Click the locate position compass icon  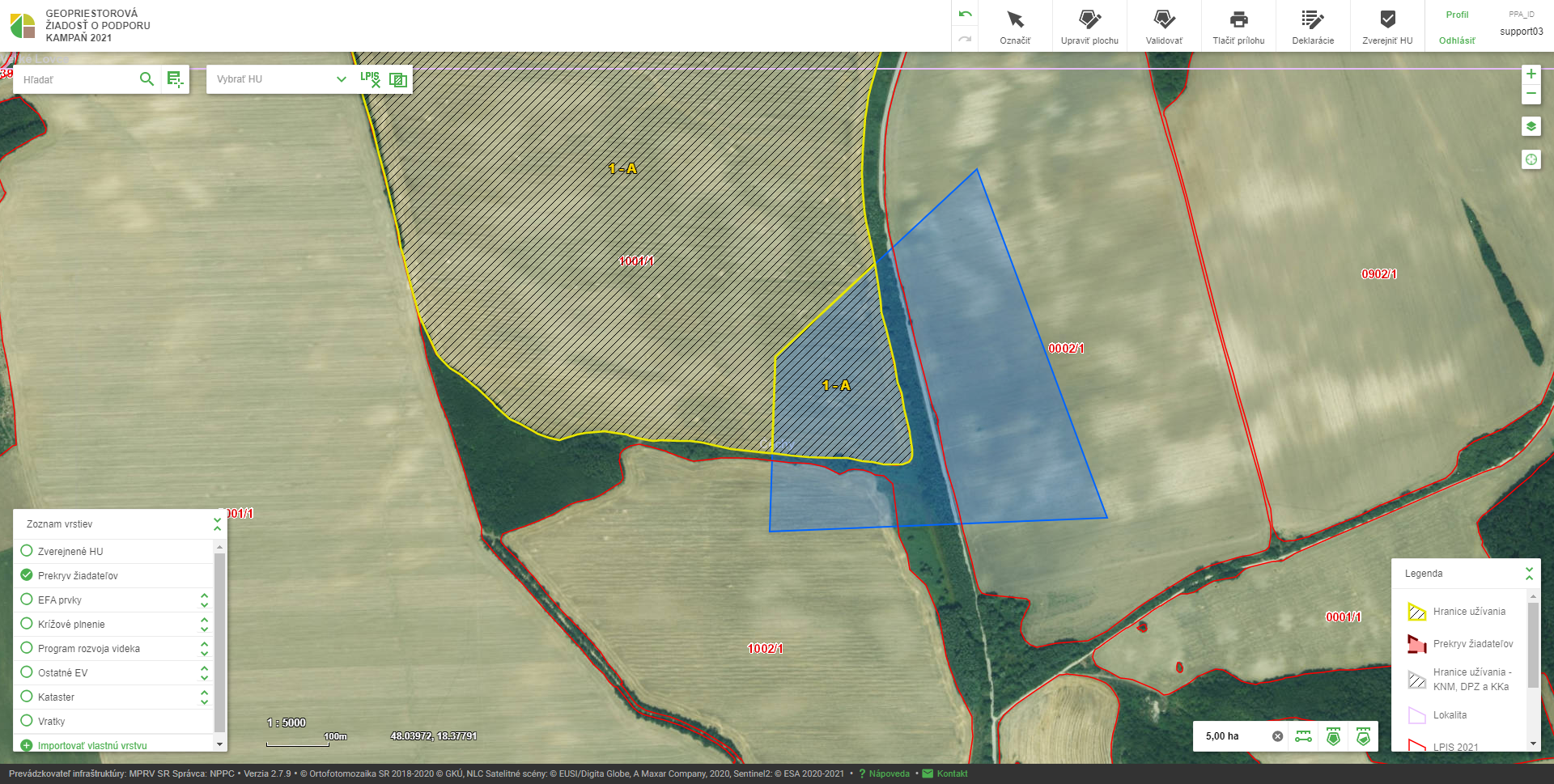tap(1531, 159)
